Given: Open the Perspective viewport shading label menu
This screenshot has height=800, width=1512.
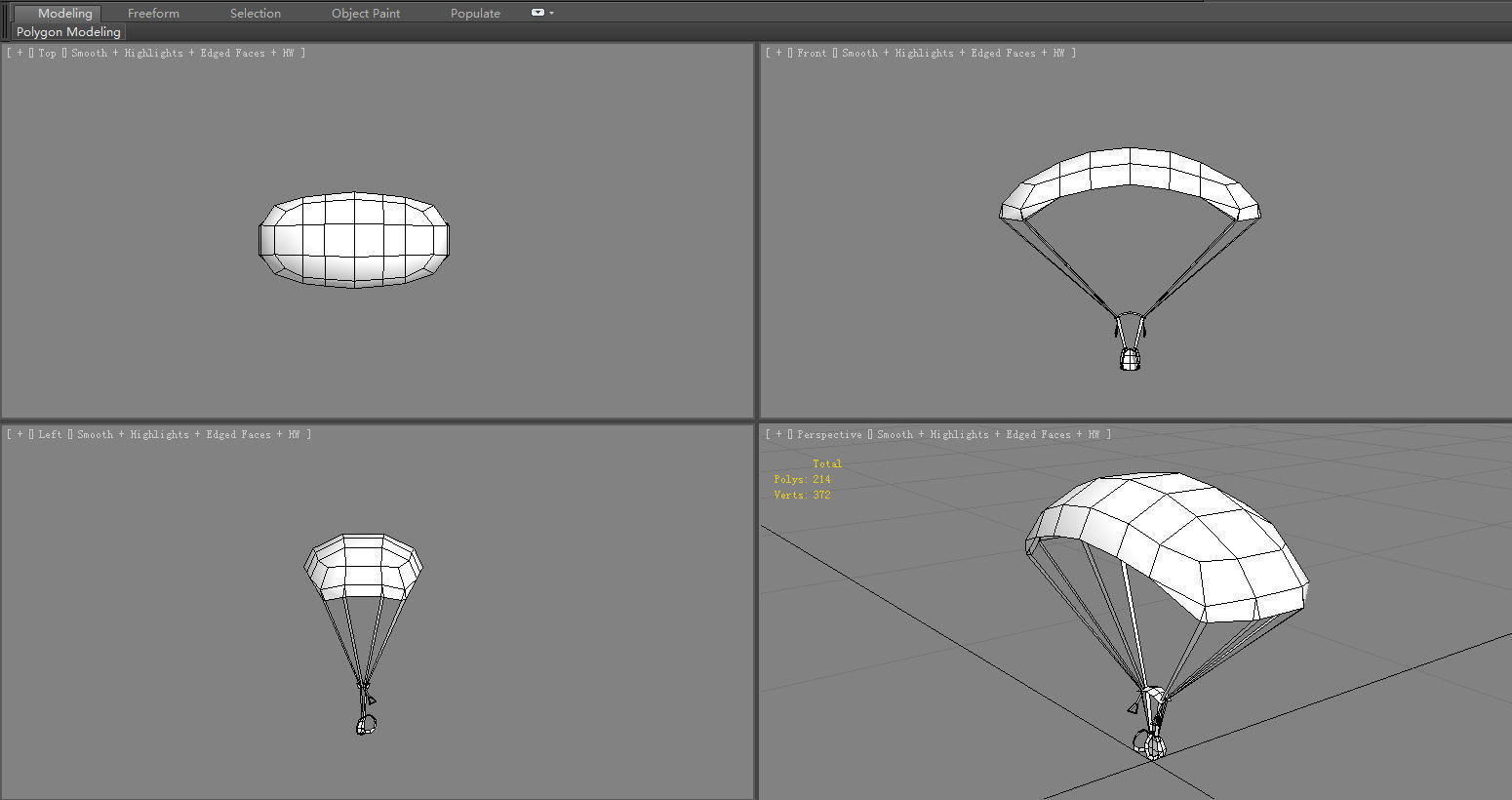Looking at the screenshot, I should coord(988,434).
